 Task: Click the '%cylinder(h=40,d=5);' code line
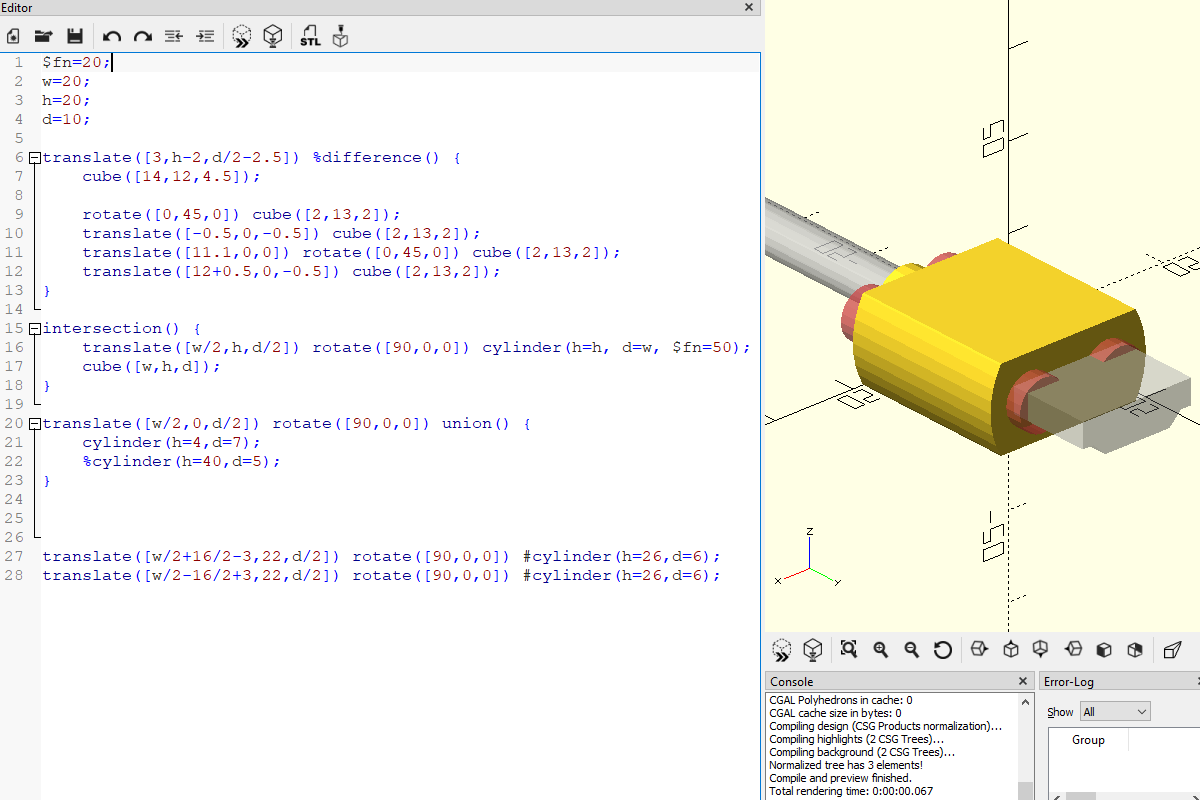coord(181,462)
